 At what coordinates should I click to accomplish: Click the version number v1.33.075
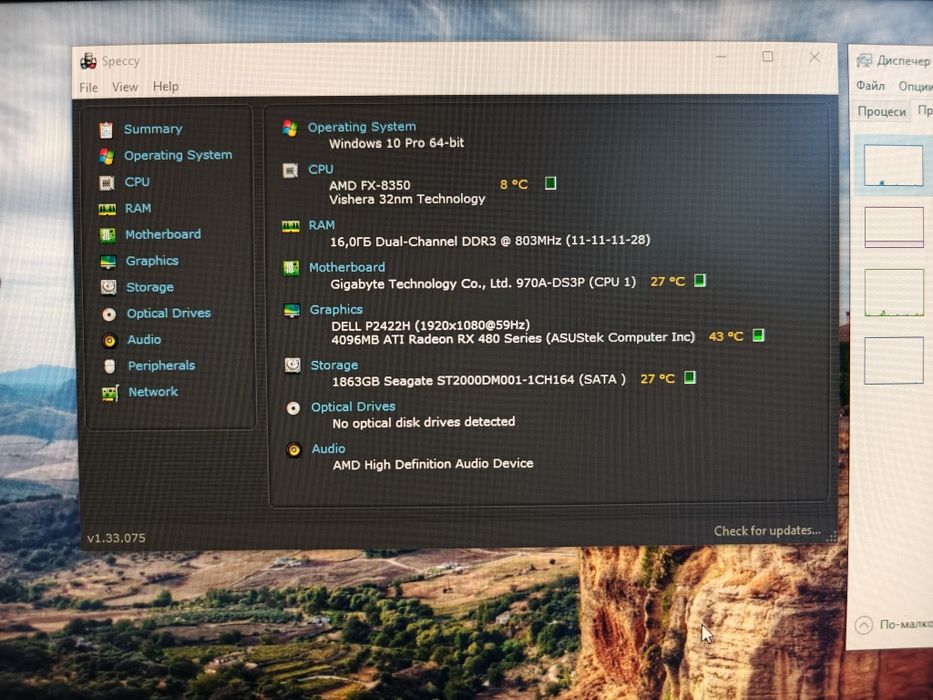[116, 538]
